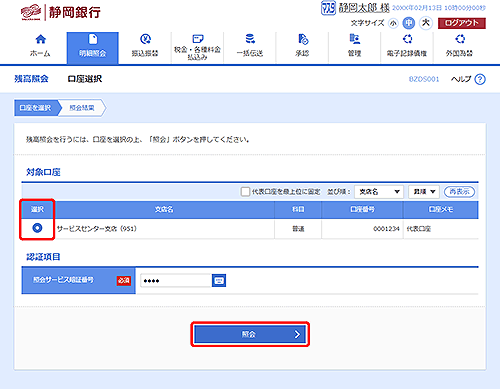The width and height of the screenshot is (500, 389).
Task: Open the 昇順 order dropdown
Action: tap(424, 192)
